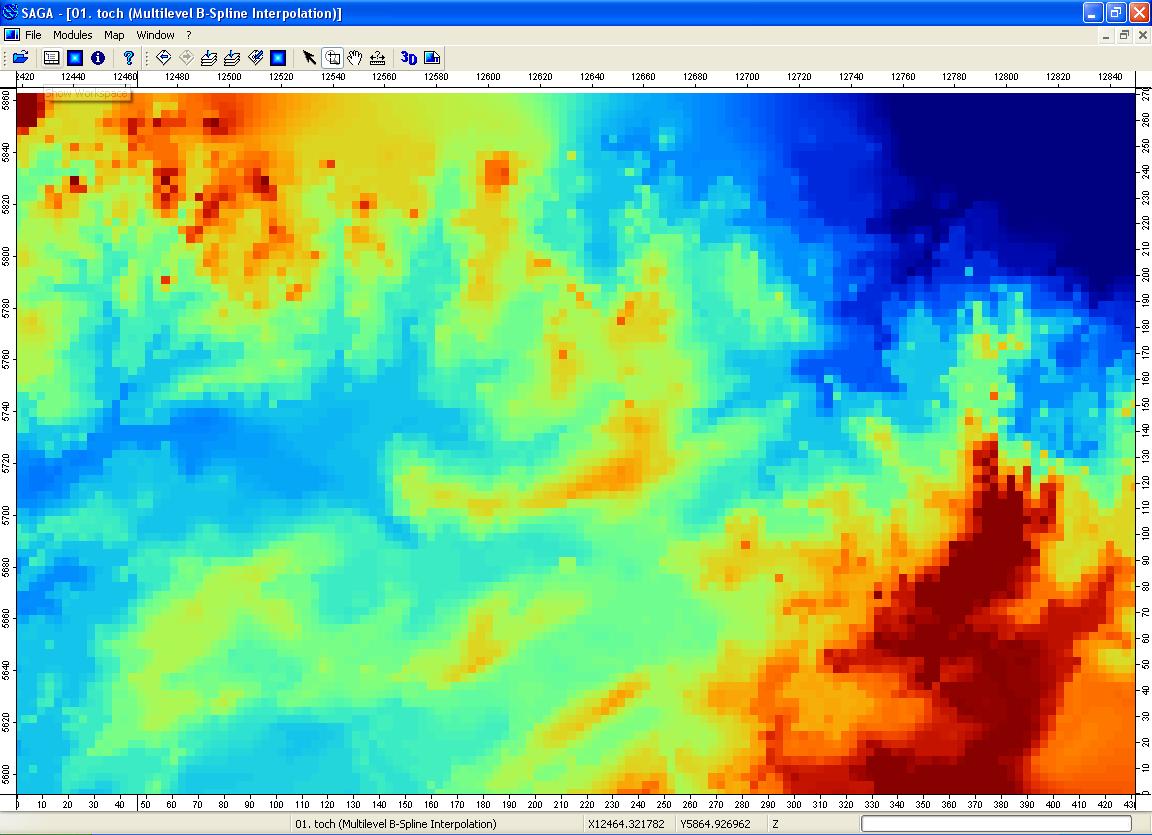
Task: Click the SAGA logo in title bar
Action: pos(10,12)
